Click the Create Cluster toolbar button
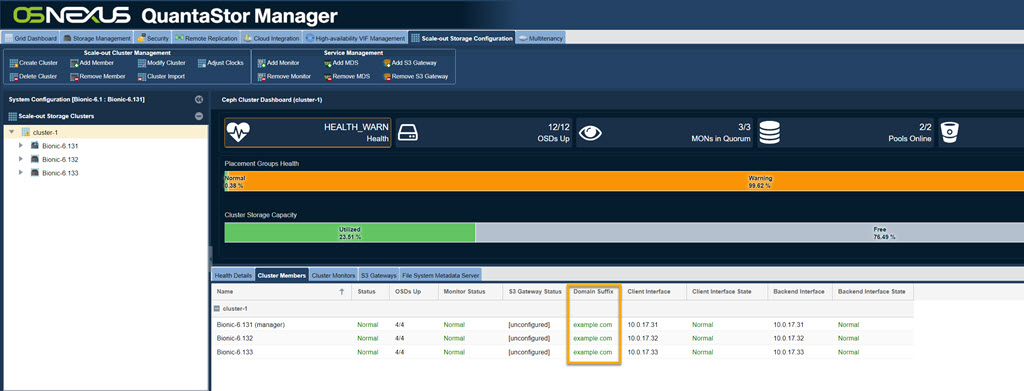 pyautogui.click(x=34, y=63)
